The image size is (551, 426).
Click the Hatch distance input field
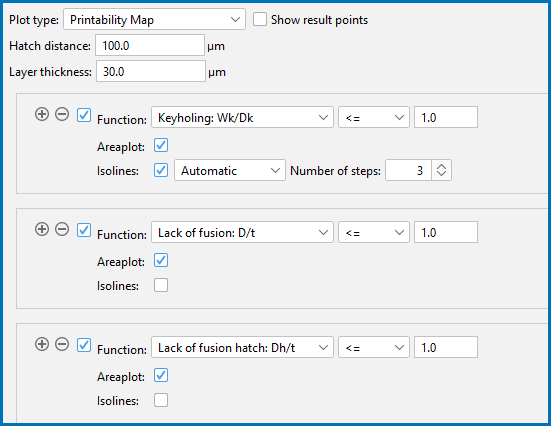tap(150, 45)
